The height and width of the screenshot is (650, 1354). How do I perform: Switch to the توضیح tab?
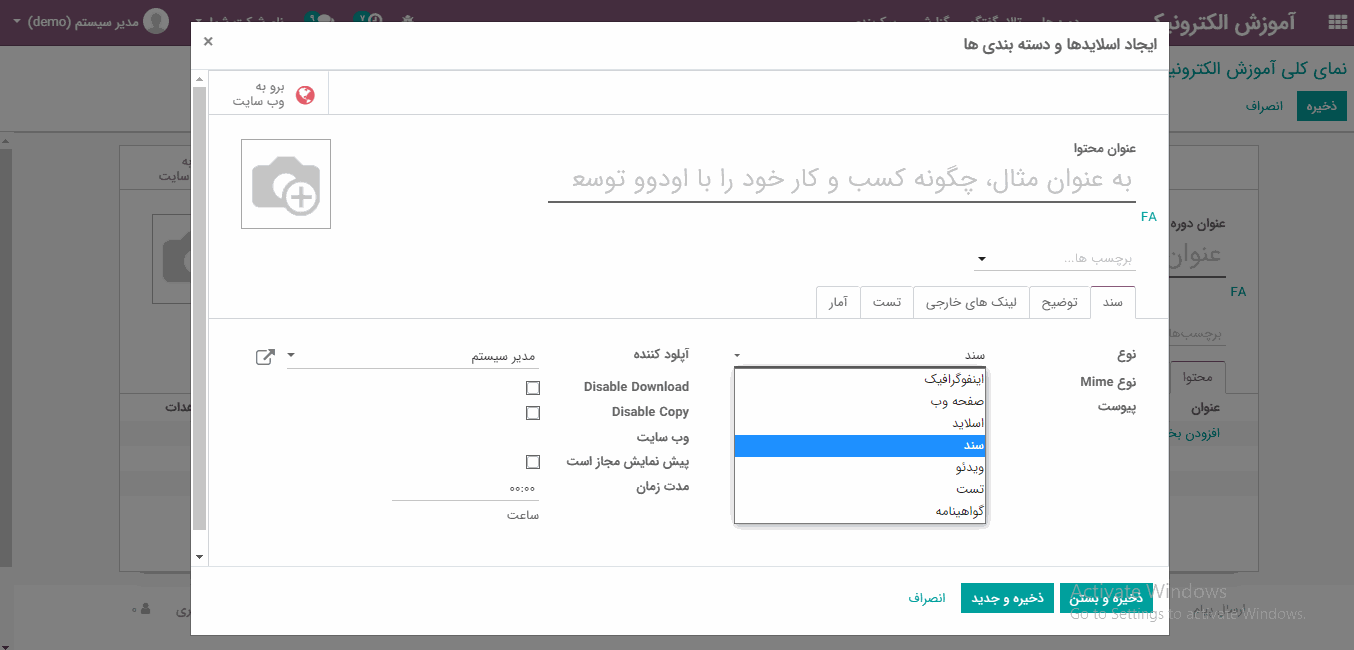(x=1060, y=302)
